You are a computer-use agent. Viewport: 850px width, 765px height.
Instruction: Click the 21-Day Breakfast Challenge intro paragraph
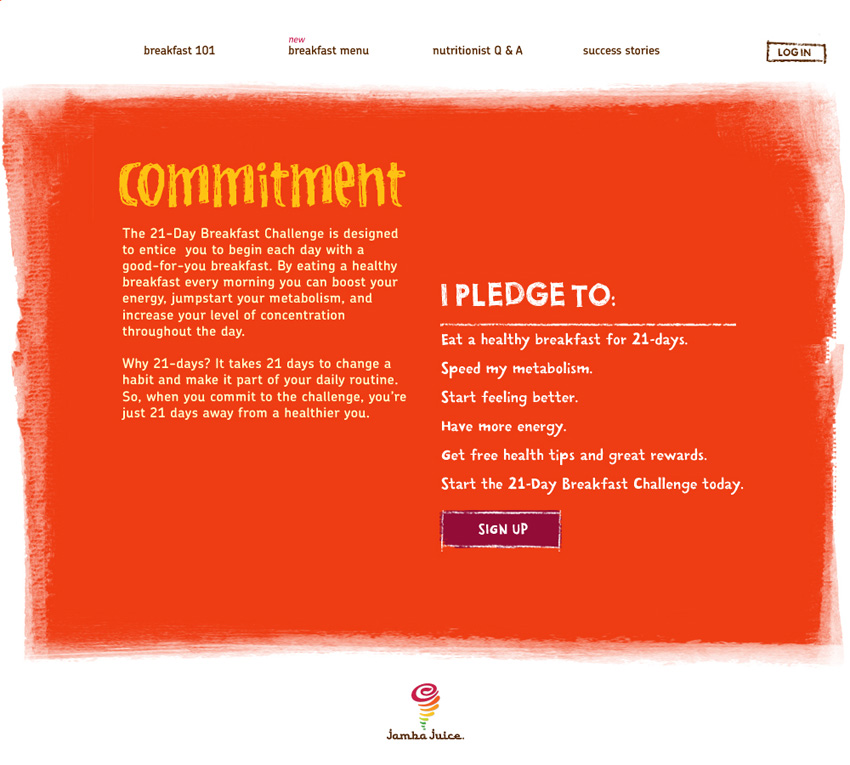click(x=260, y=282)
